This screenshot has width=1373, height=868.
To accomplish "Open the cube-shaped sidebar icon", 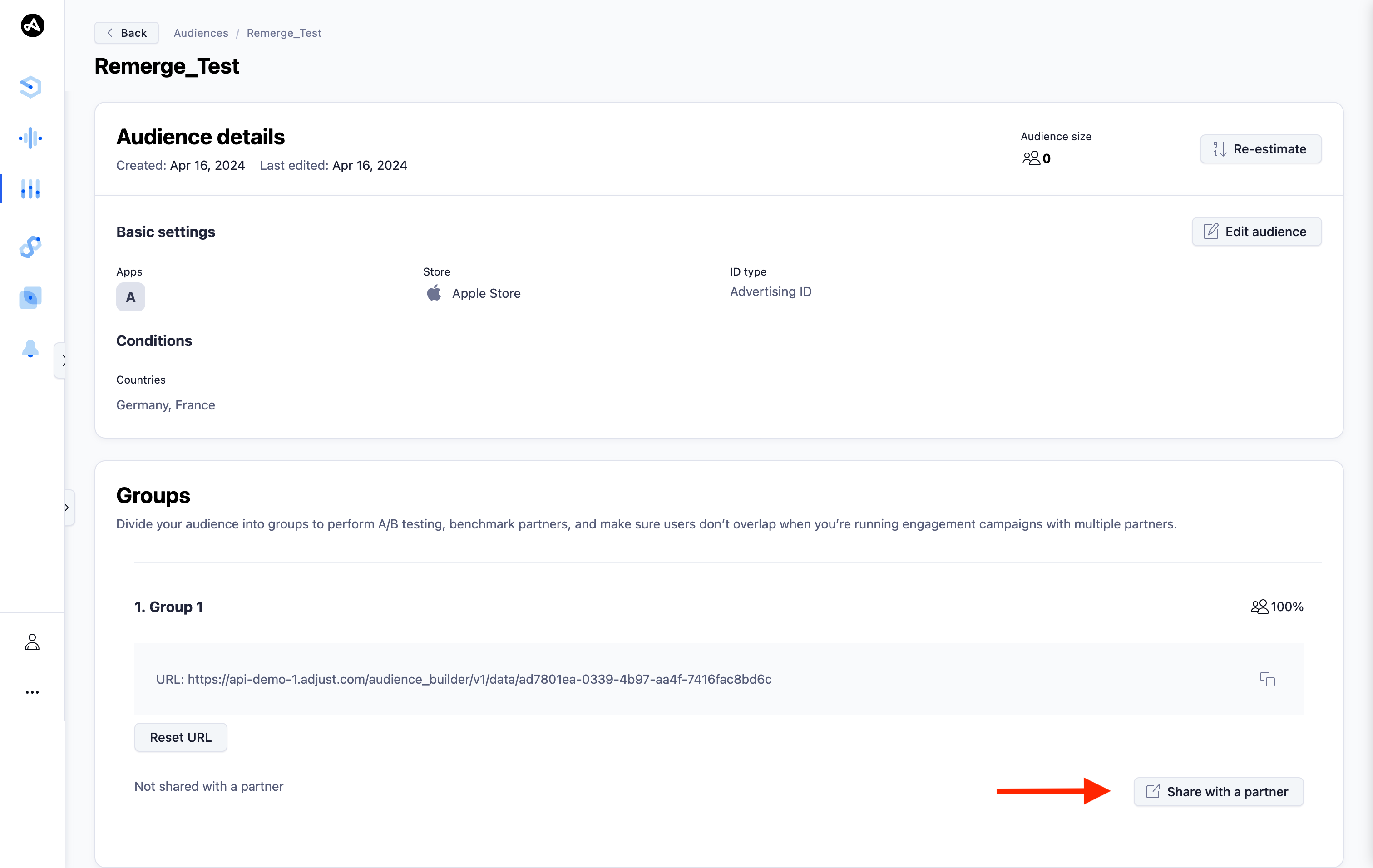I will [x=30, y=87].
